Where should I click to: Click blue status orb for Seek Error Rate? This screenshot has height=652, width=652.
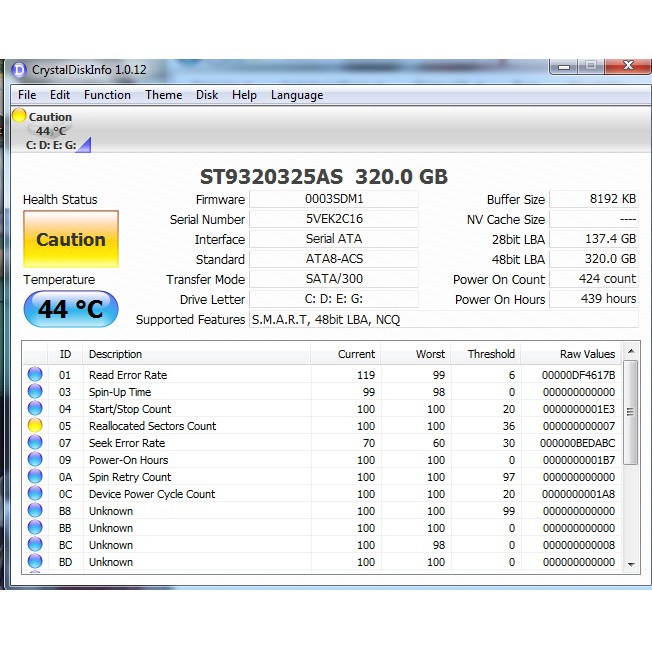pos(36,443)
